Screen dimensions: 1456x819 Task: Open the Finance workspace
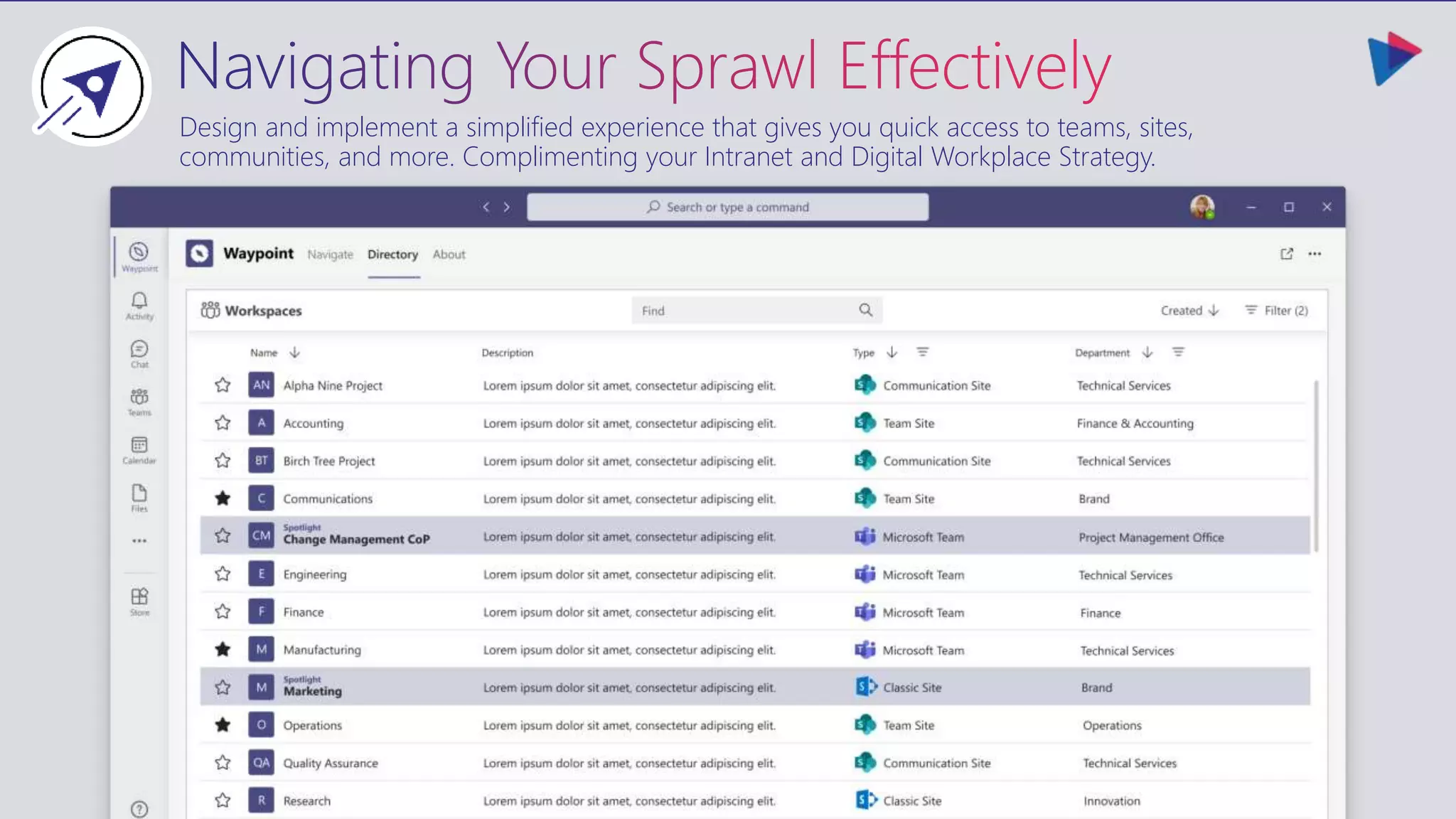tap(304, 612)
